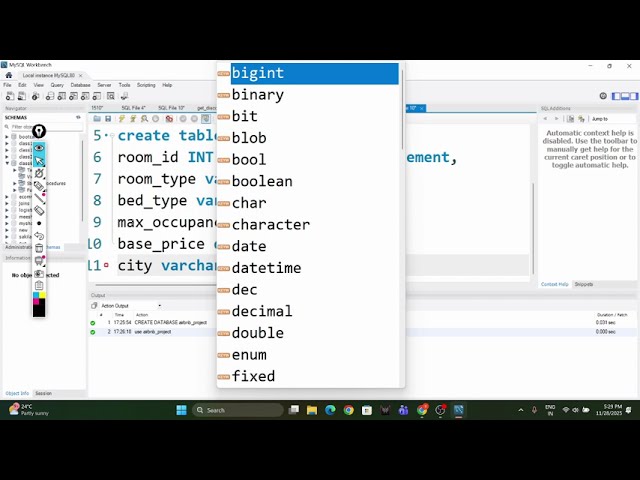Toggle the right sidebar panel visibility
This screenshot has width=640, height=480.
[633, 96]
